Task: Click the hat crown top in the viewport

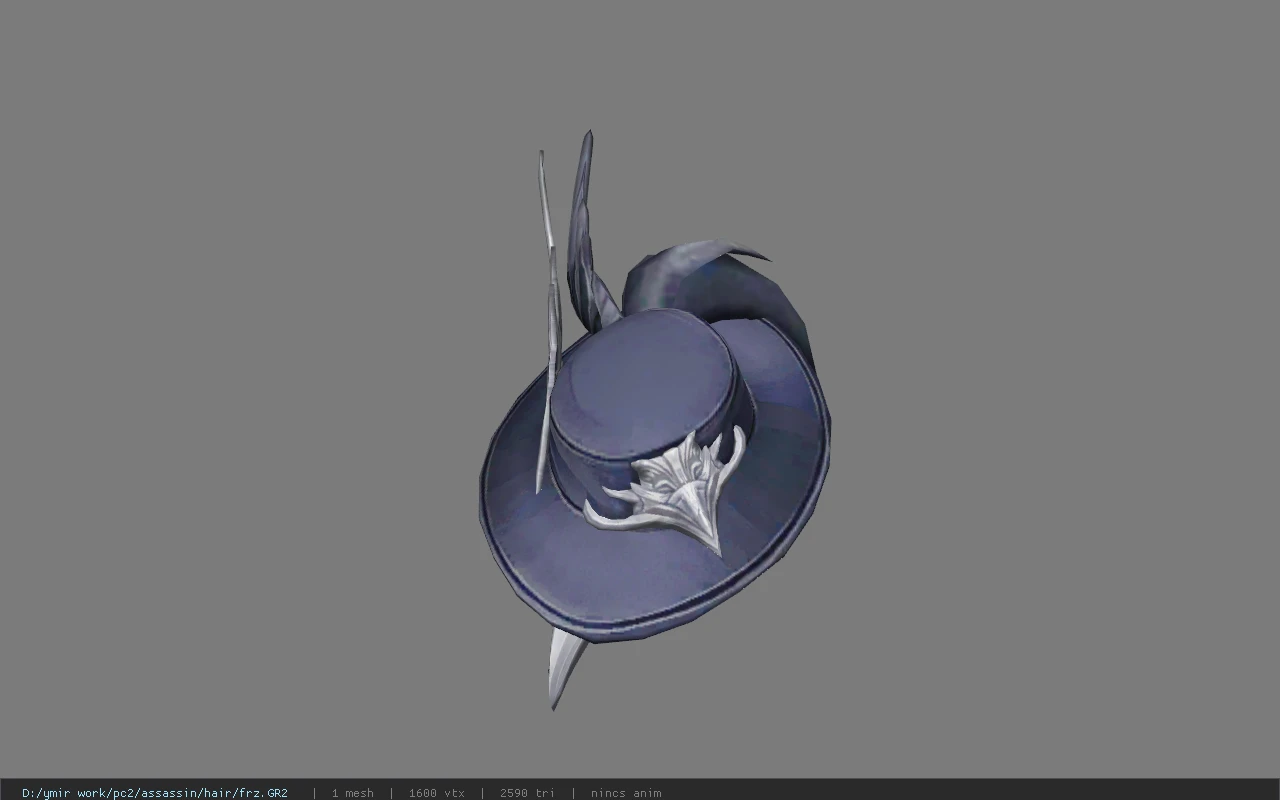Action: point(645,383)
